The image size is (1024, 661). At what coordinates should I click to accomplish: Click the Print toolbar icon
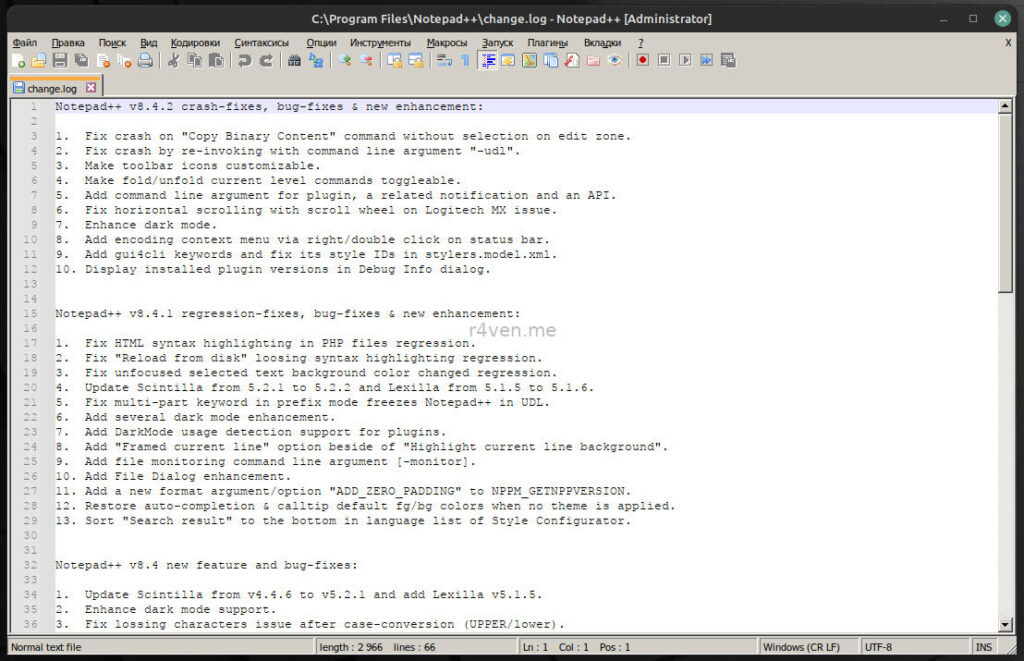(145, 61)
